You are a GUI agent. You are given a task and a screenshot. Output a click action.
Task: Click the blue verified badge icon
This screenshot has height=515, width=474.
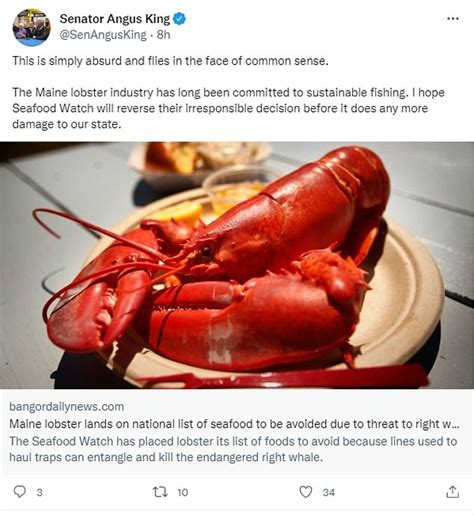point(180,19)
